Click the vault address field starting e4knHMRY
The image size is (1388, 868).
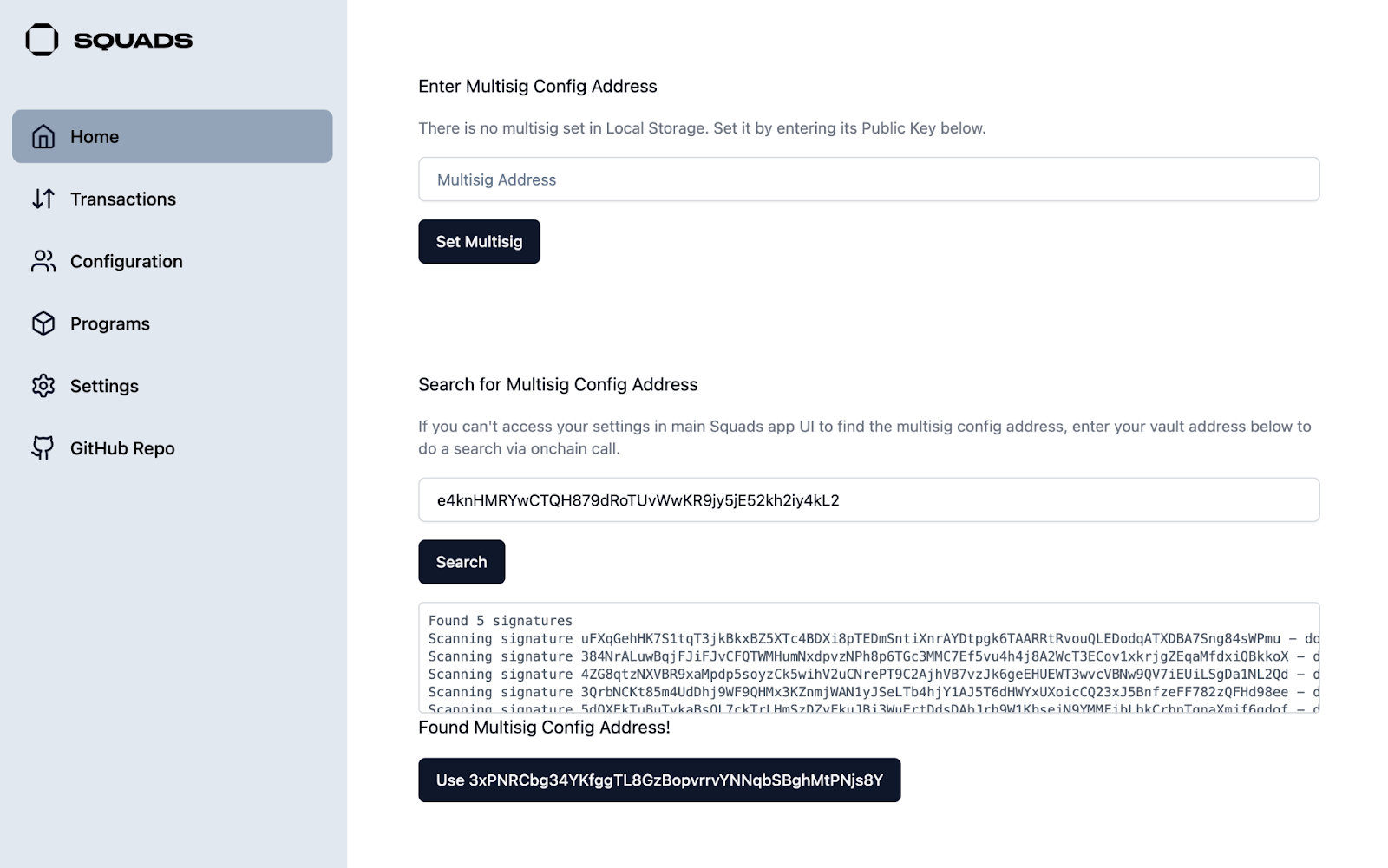(868, 500)
